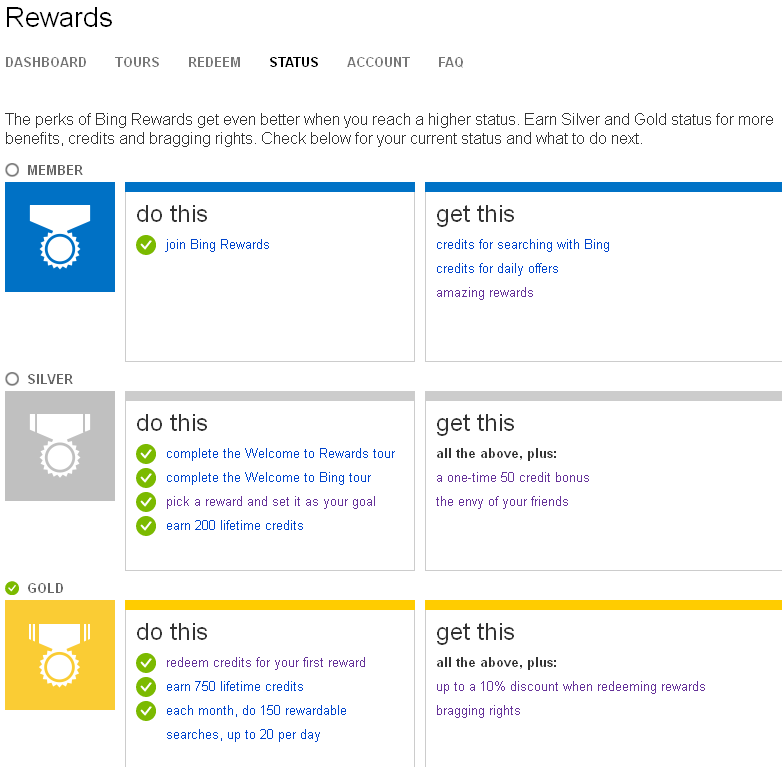Click checkmark beside 150 rewardable searches
784x767 pixels.
tap(146, 711)
